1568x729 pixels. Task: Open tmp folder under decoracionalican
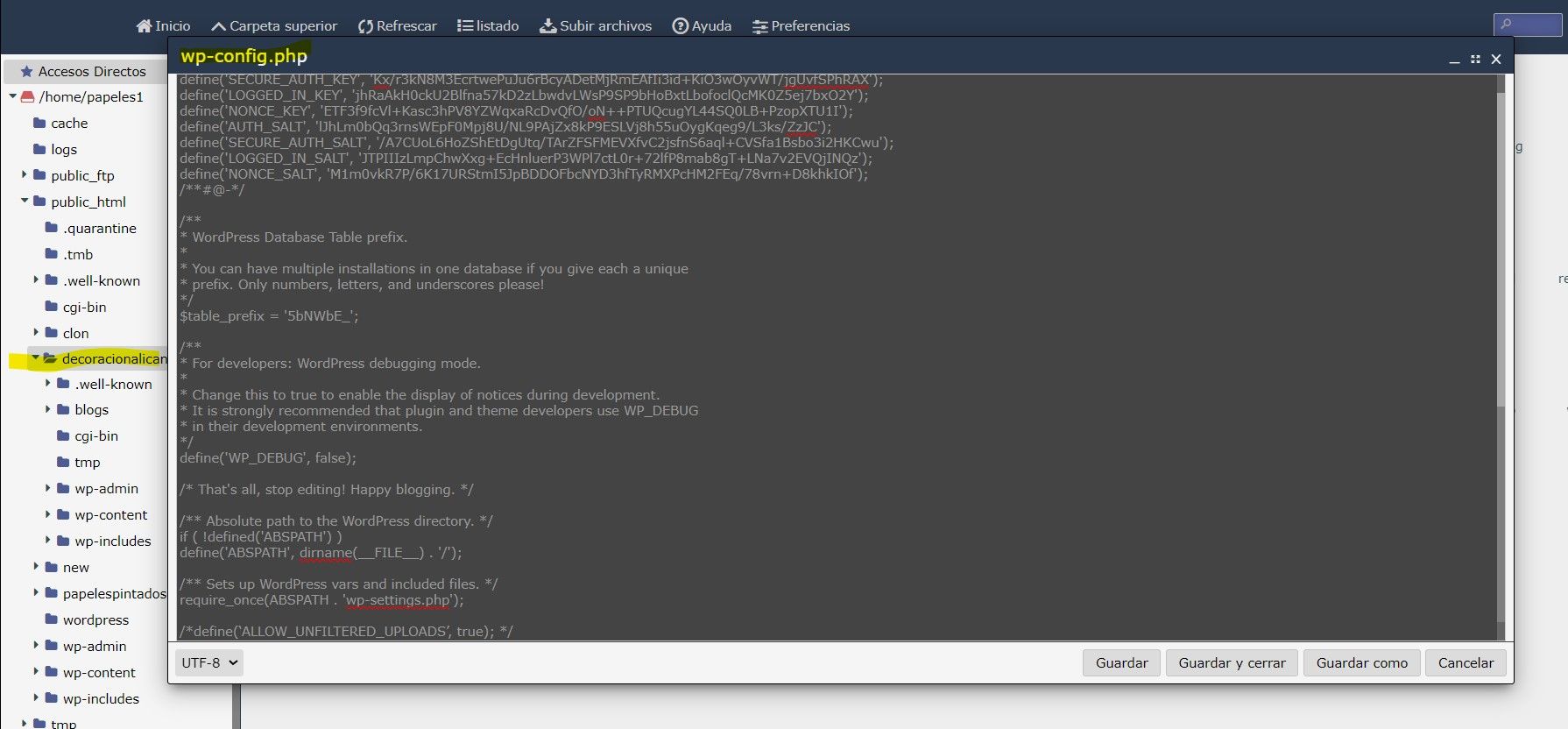[x=79, y=462]
